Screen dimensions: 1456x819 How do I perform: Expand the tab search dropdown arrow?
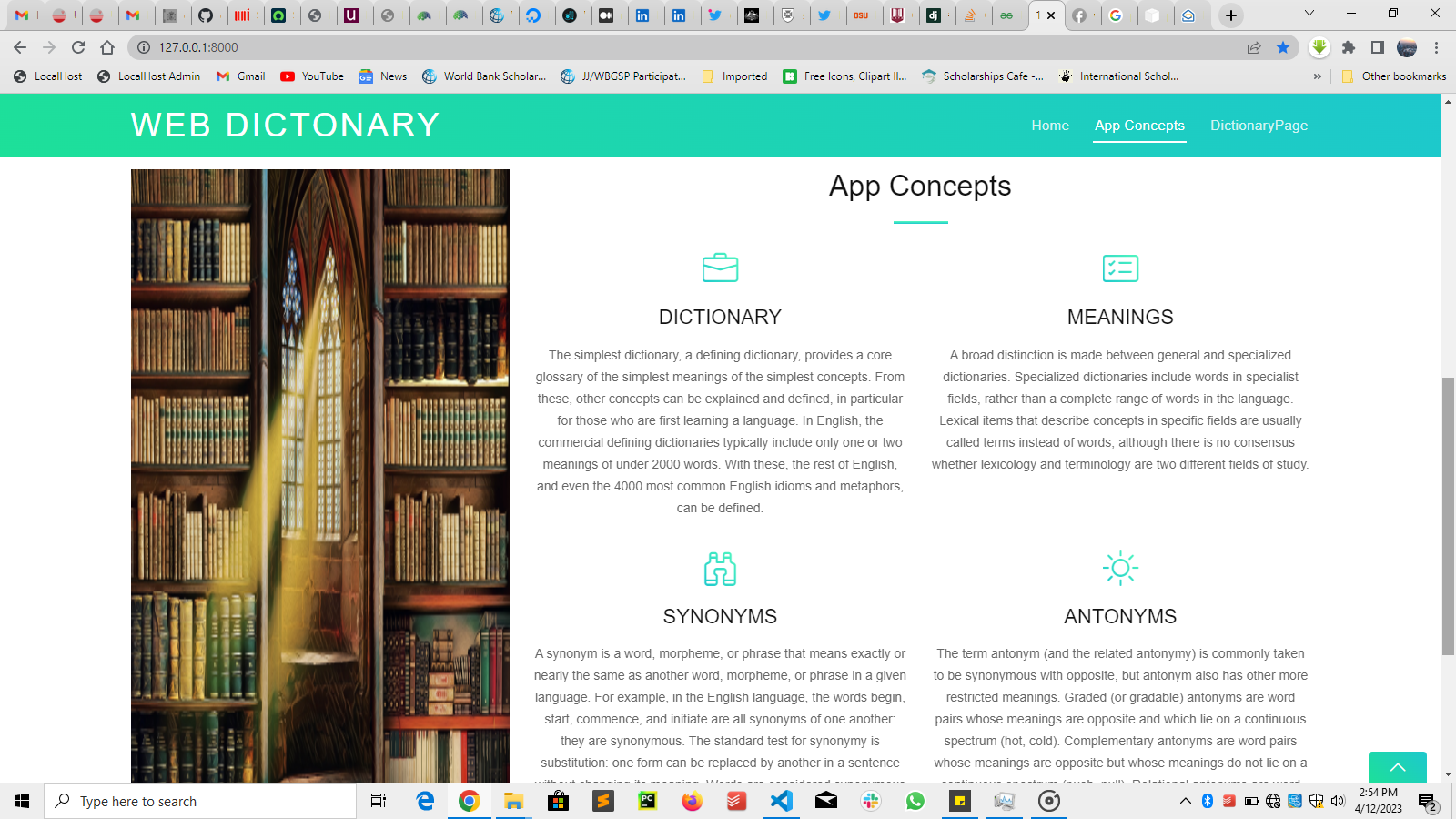(x=1309, y=14)
